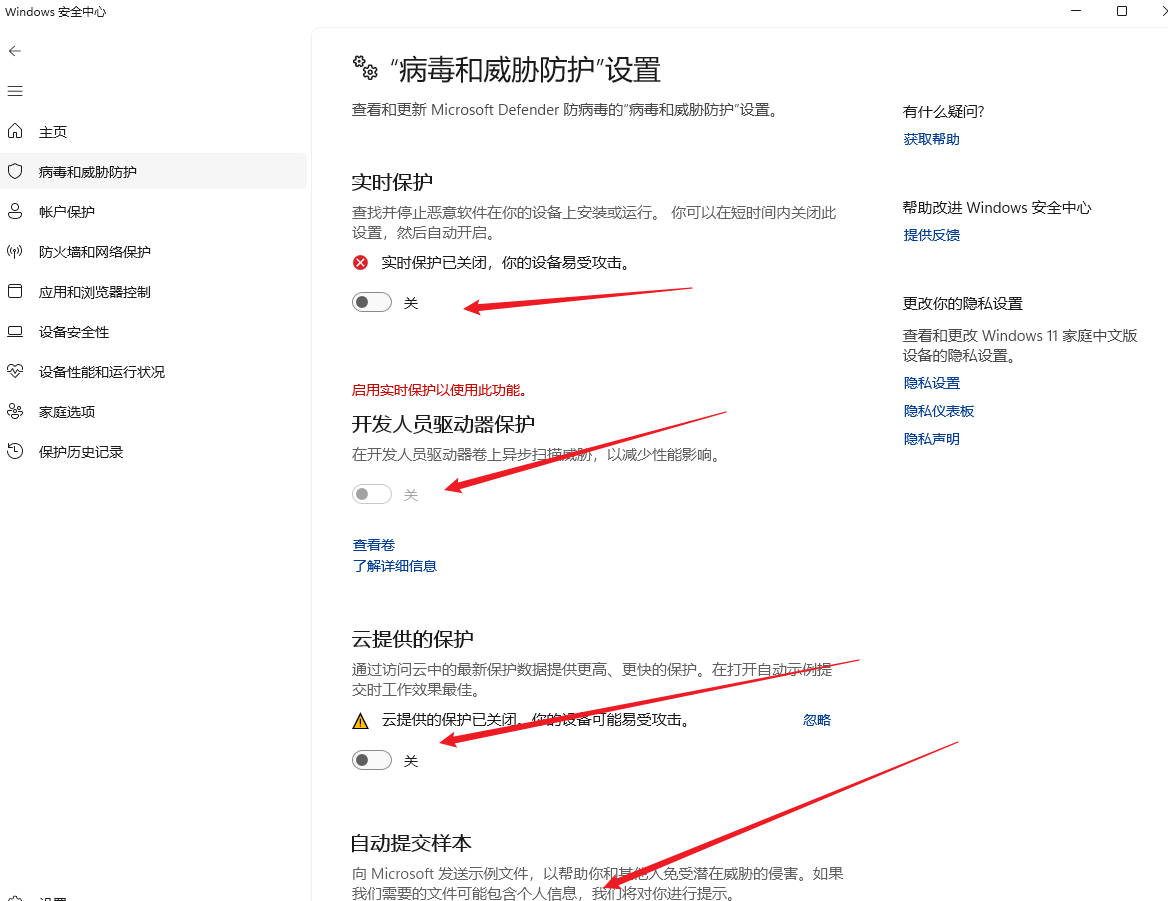Click the window icon for app and browser control
Viewport: 1168px width, 901px height.
pos(15,291)
